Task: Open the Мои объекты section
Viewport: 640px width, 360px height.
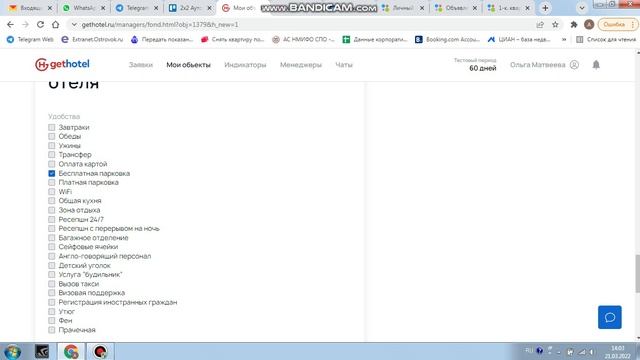Action: point(188,64)
